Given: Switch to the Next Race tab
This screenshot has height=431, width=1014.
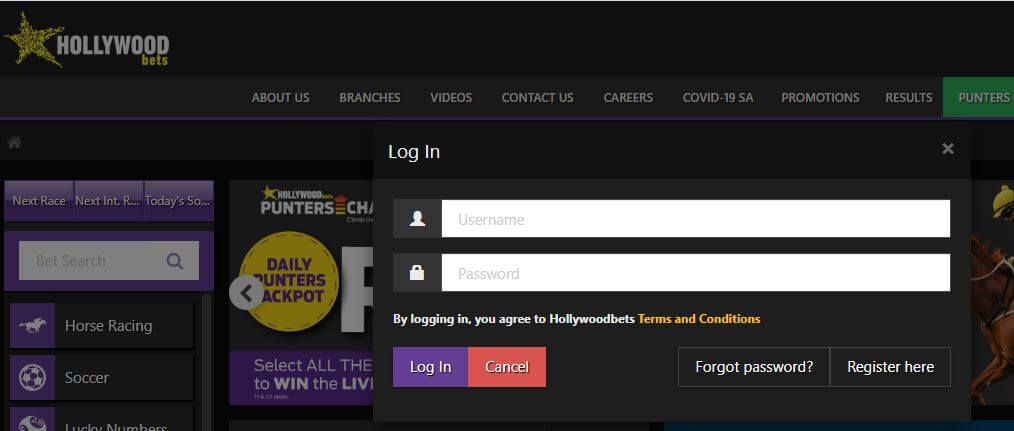Looking at the screenshot, I should [x=39, y=201].
